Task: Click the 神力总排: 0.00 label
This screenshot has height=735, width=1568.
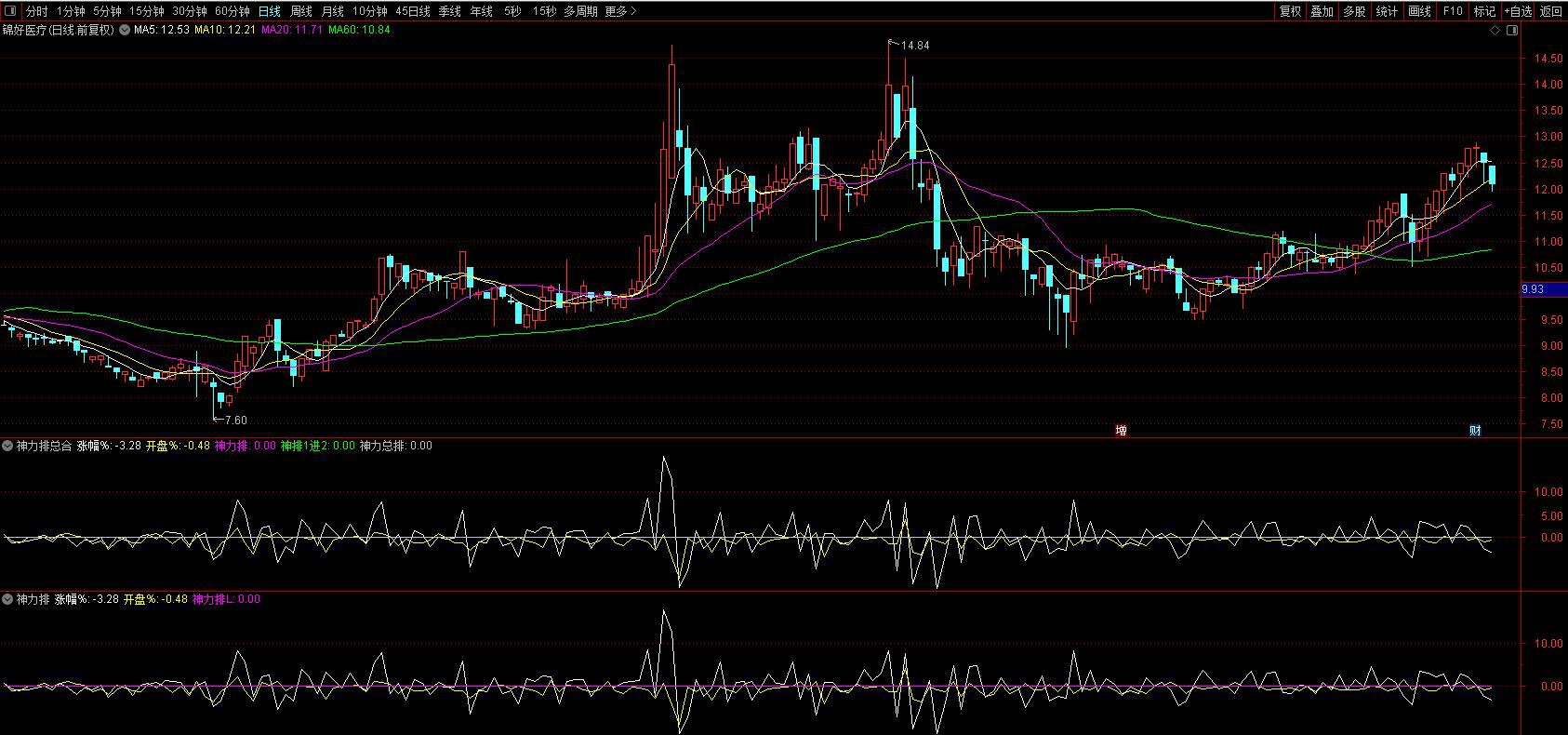Action: [395, 446]
